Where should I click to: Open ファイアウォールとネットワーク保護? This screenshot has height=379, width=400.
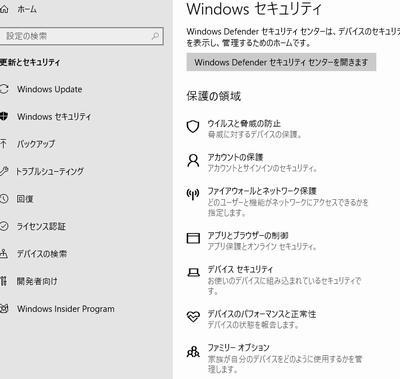point(262,191)
